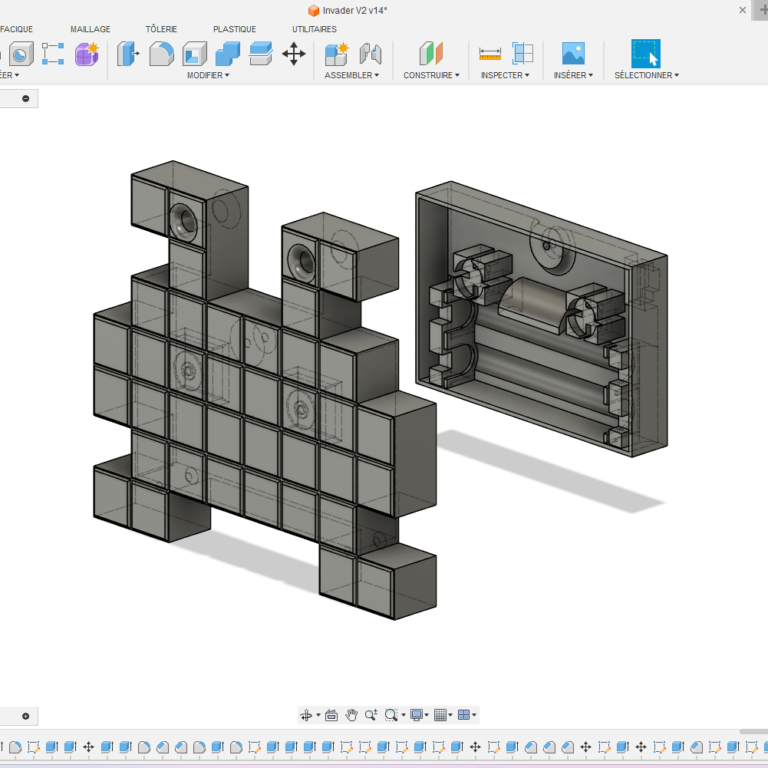Open the purple Create Form tool
The width and height of the screenshot is (768, 768).
[87, 54]
